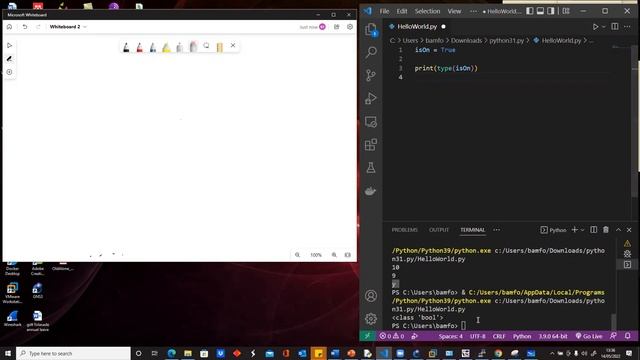This screenshot has width=640, height=360.
Task: Select the red pen in Whiteboard
Action: (140, 47)
